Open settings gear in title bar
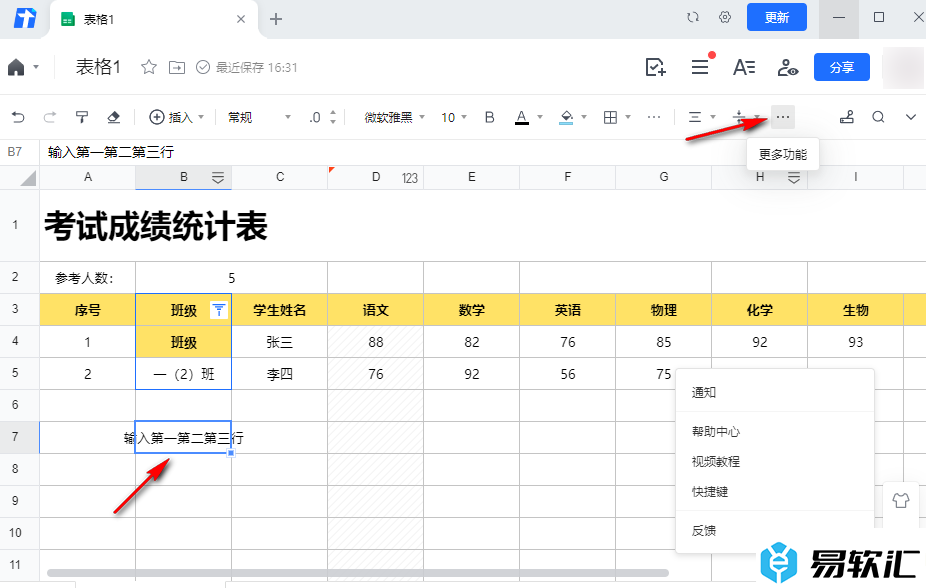Viewport: 926px width, 588px height. 725,18
